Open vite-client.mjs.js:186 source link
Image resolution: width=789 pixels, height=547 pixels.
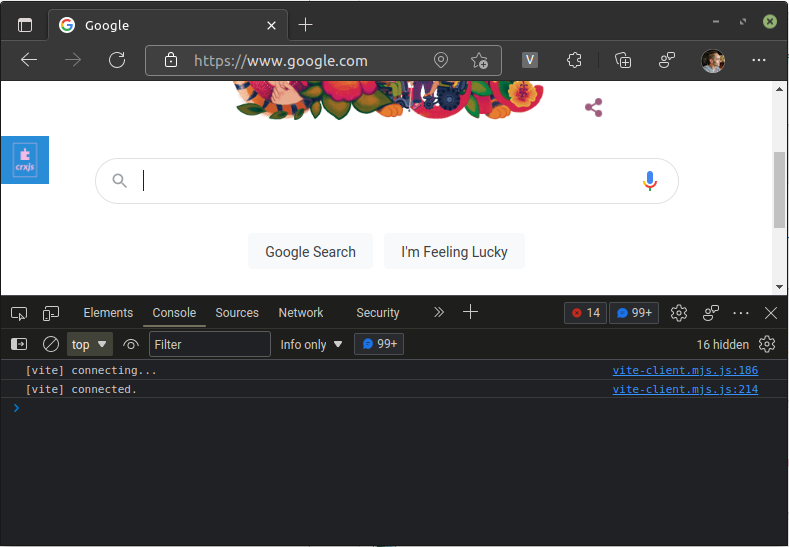[x=685, y=370]
